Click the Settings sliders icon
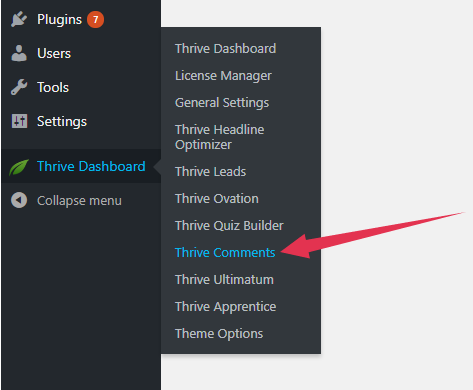Image resolution: width=473 pixels, height=390 pixels. 19,121
